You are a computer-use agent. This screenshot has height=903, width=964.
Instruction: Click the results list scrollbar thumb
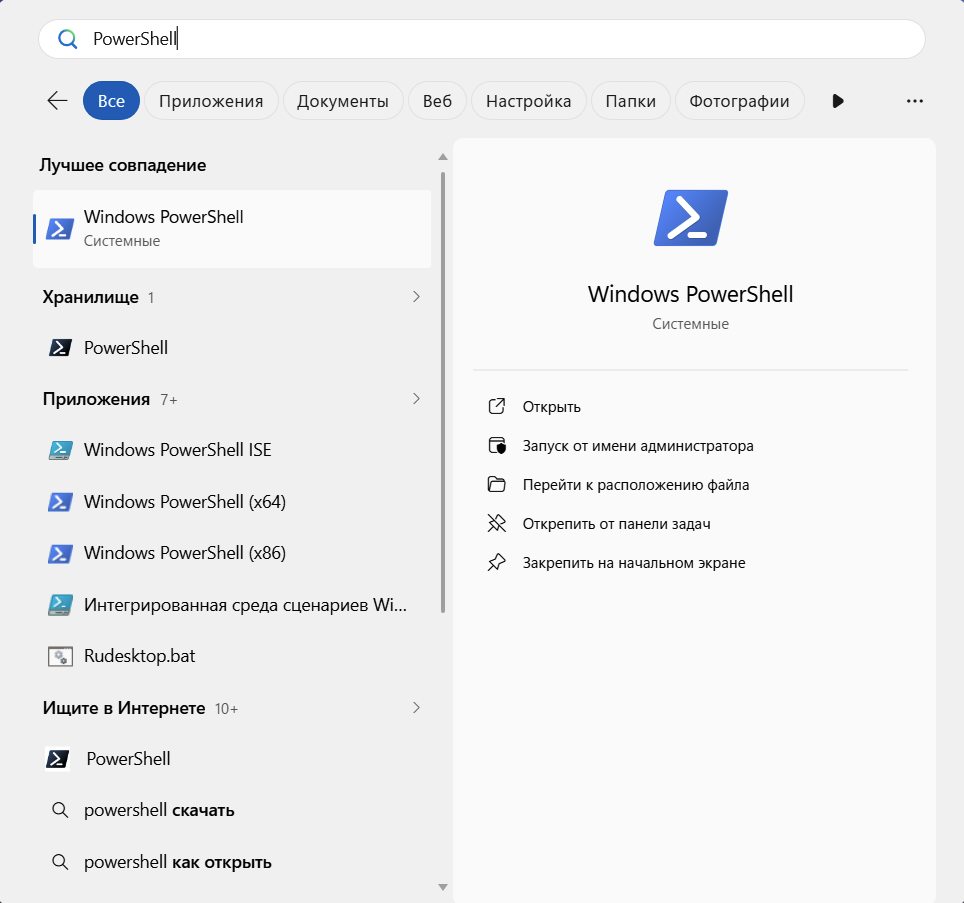[x=443, y=392]
